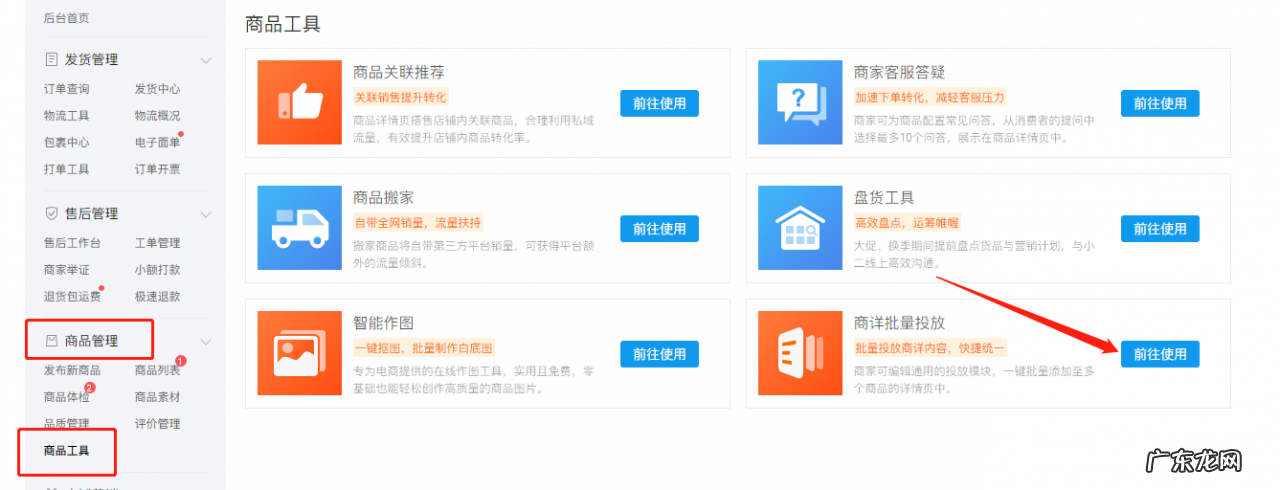Collapse the 发货管理 section chevron
Screen dimensions: 1280x490
click(x=206, y=60)
